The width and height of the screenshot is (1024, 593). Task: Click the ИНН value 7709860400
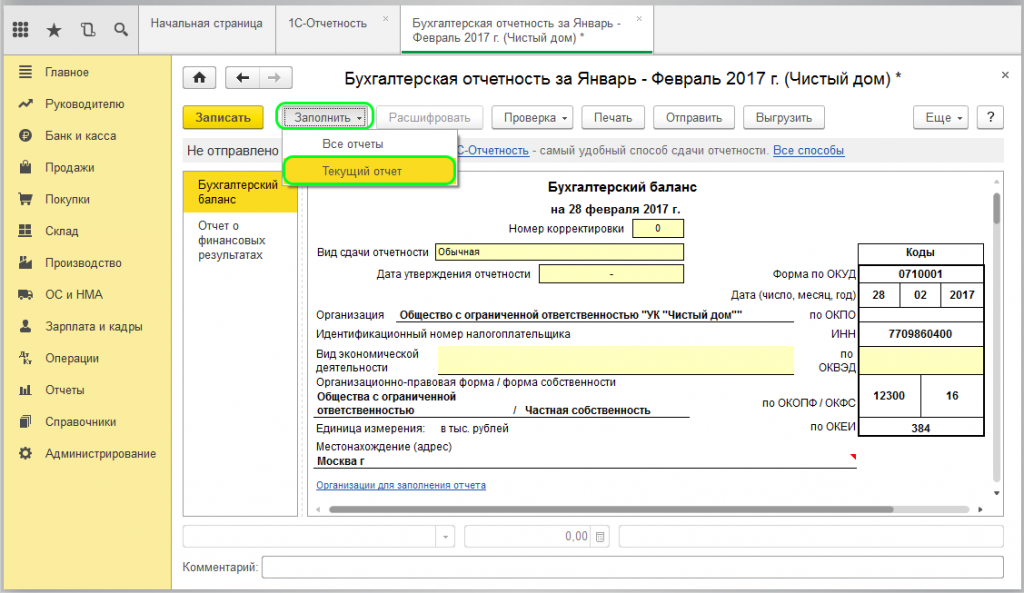coord(921,334)
